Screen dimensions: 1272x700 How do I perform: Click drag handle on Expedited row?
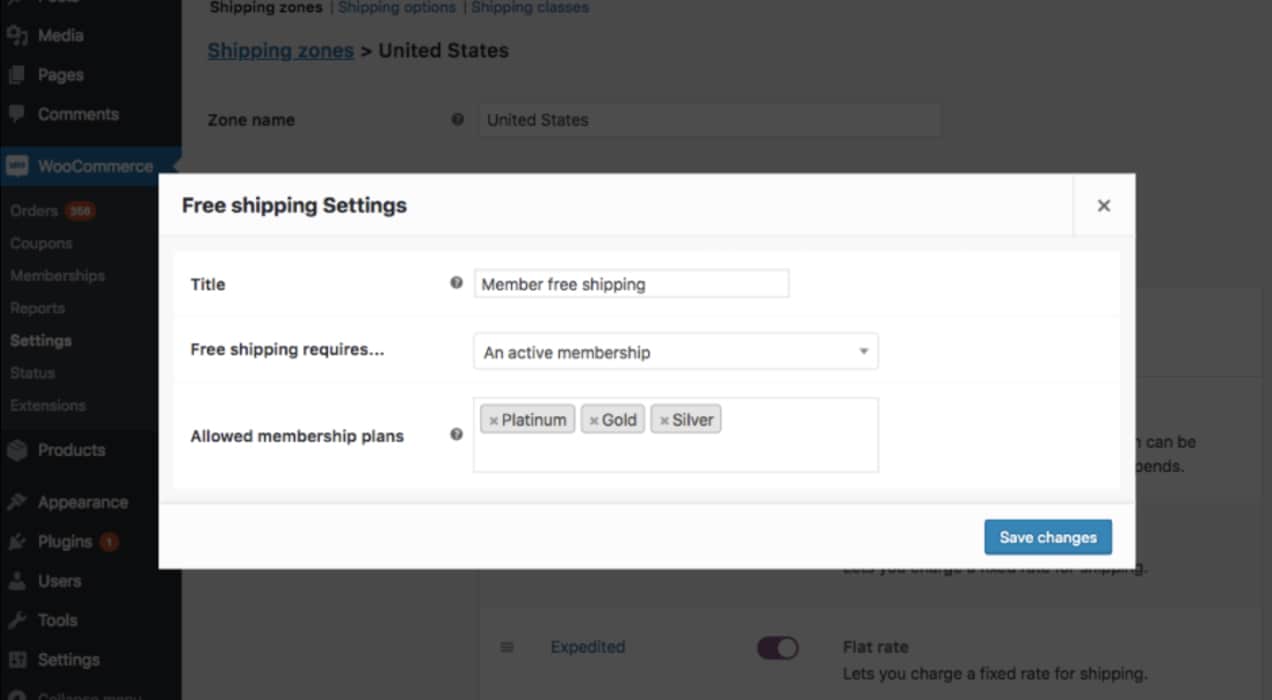pyautogui.click(x=507, y=647)
